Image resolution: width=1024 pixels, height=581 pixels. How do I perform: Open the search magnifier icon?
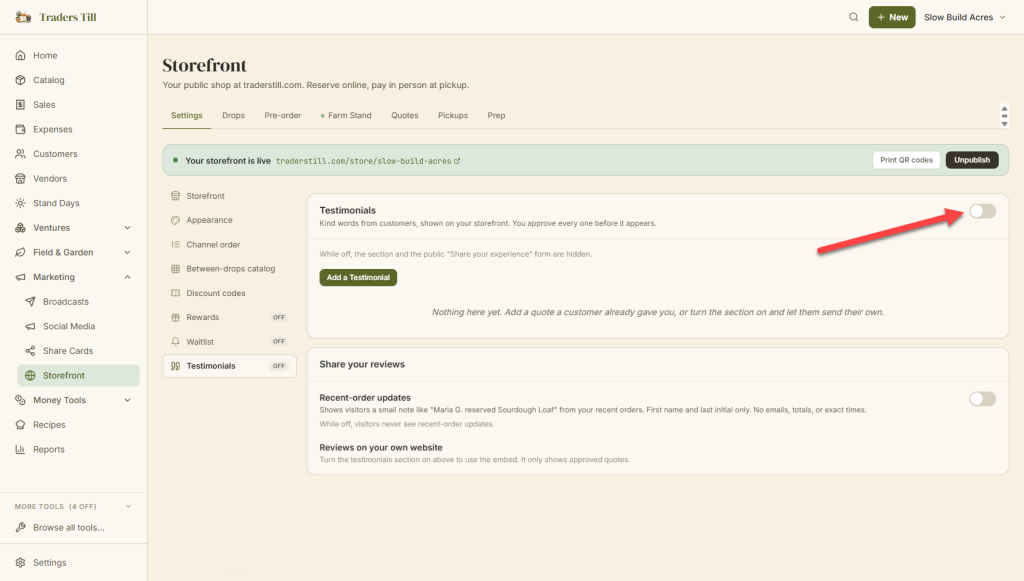tap(854, 17)
